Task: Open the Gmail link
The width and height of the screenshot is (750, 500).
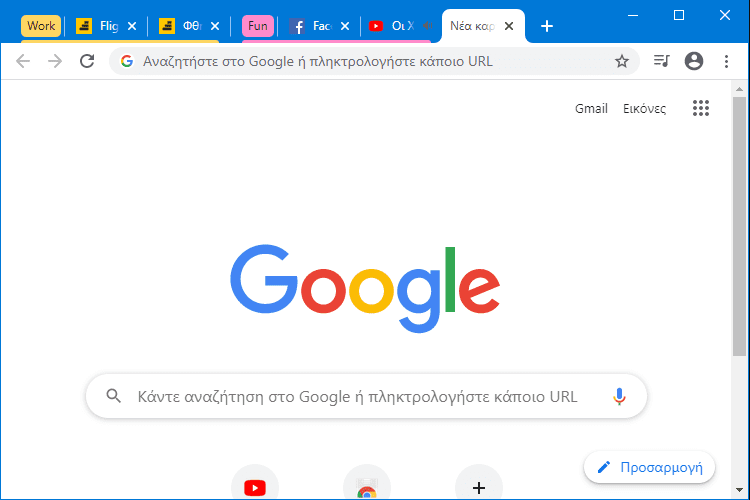Action: (591, 109)
